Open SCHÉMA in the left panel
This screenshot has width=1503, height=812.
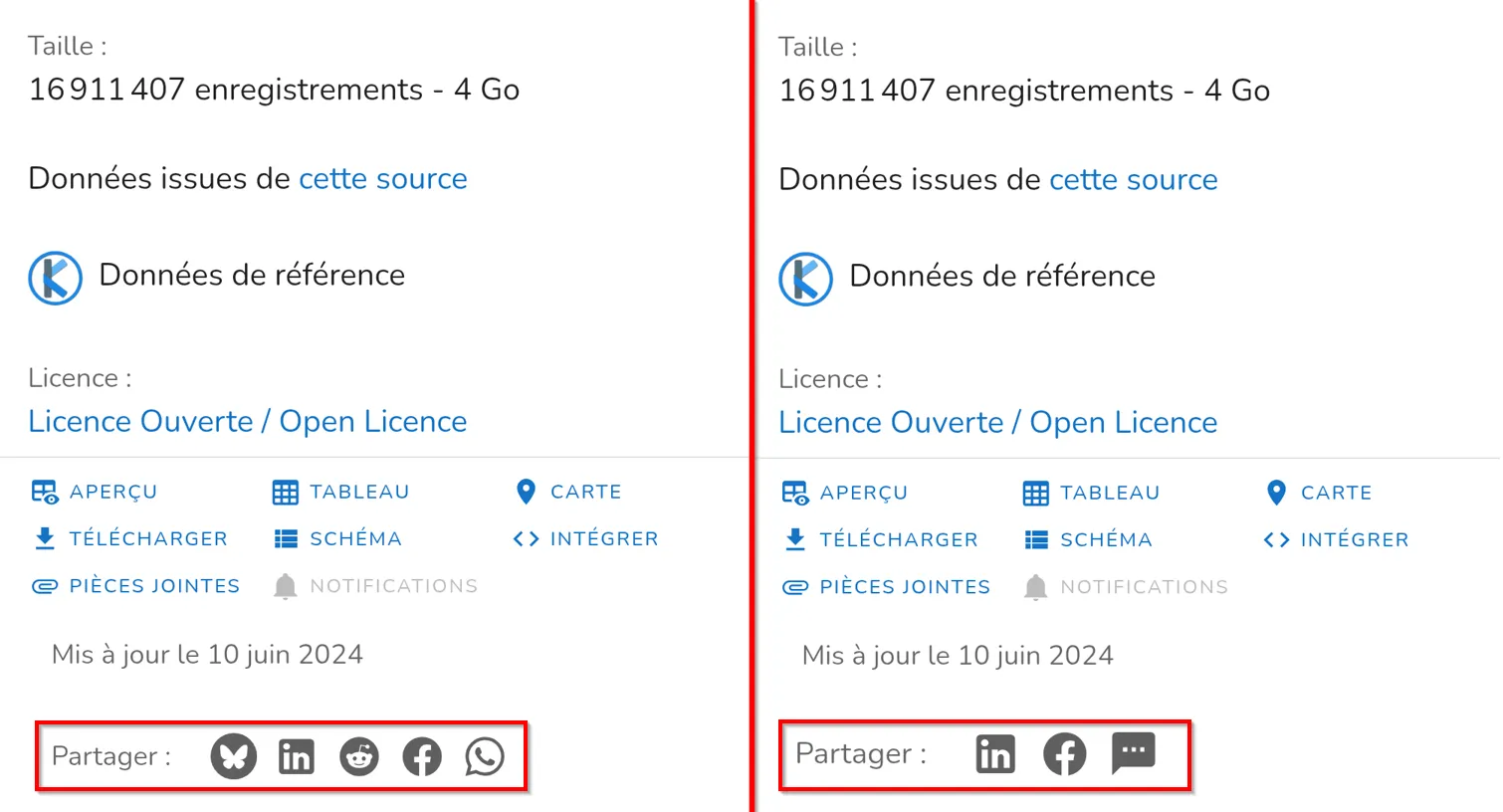[337, 538]
